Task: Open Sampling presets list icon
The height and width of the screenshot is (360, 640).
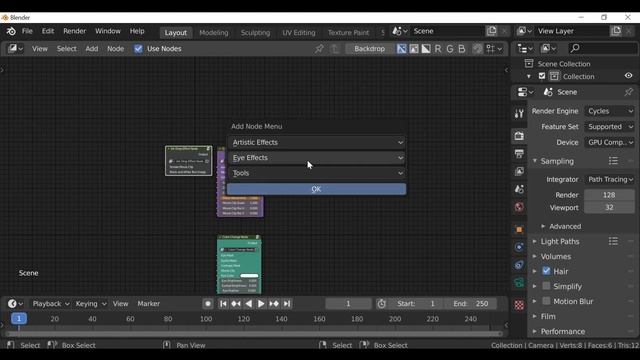Action: (x=613, y=161)
